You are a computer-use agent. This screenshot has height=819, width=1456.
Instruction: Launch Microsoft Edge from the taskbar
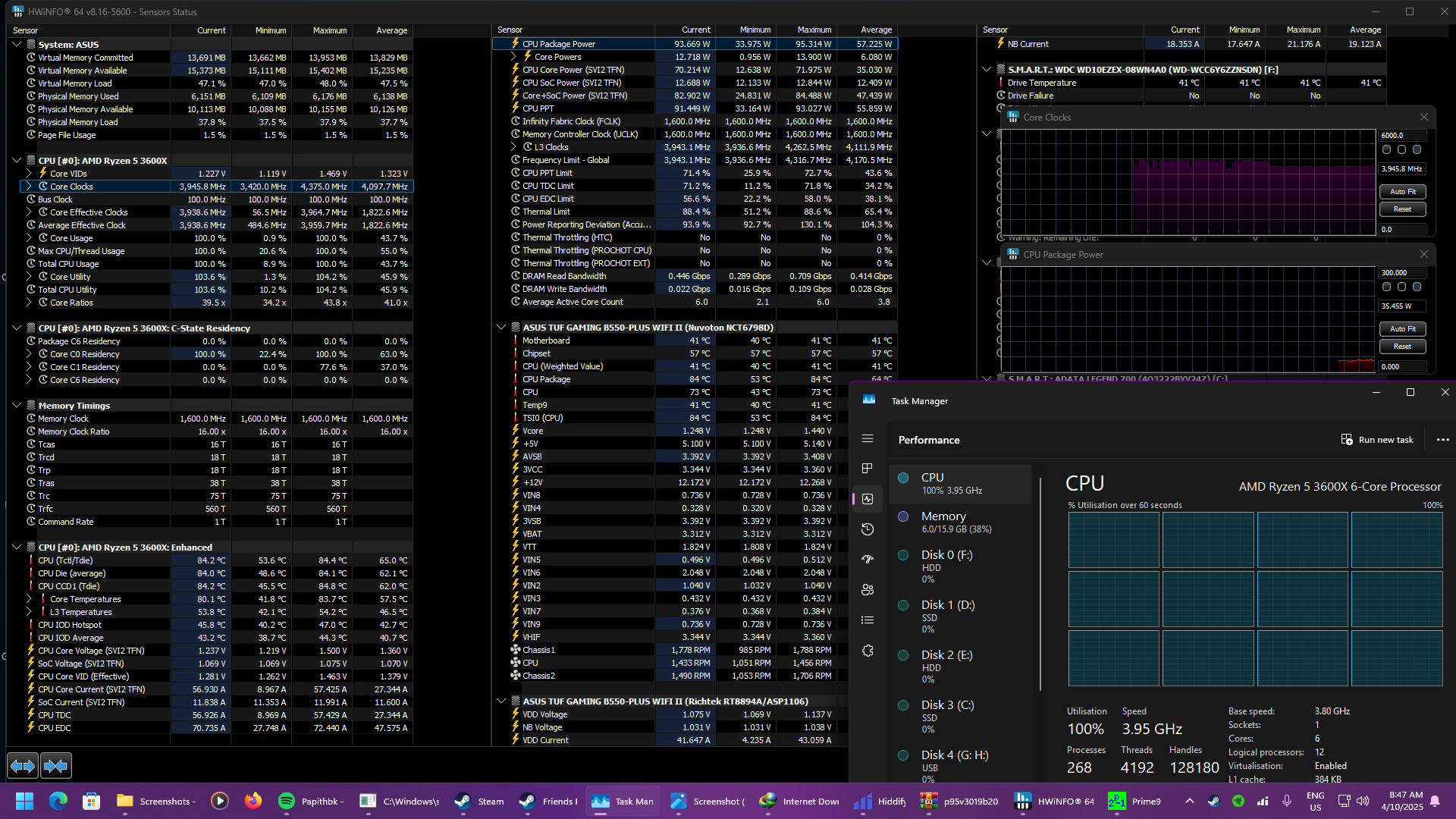(58, 802)
